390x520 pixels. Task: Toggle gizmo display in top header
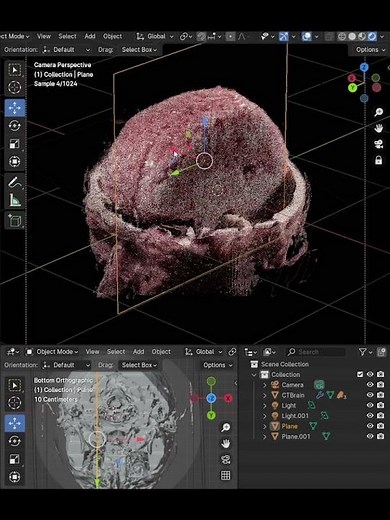point(284,36)
